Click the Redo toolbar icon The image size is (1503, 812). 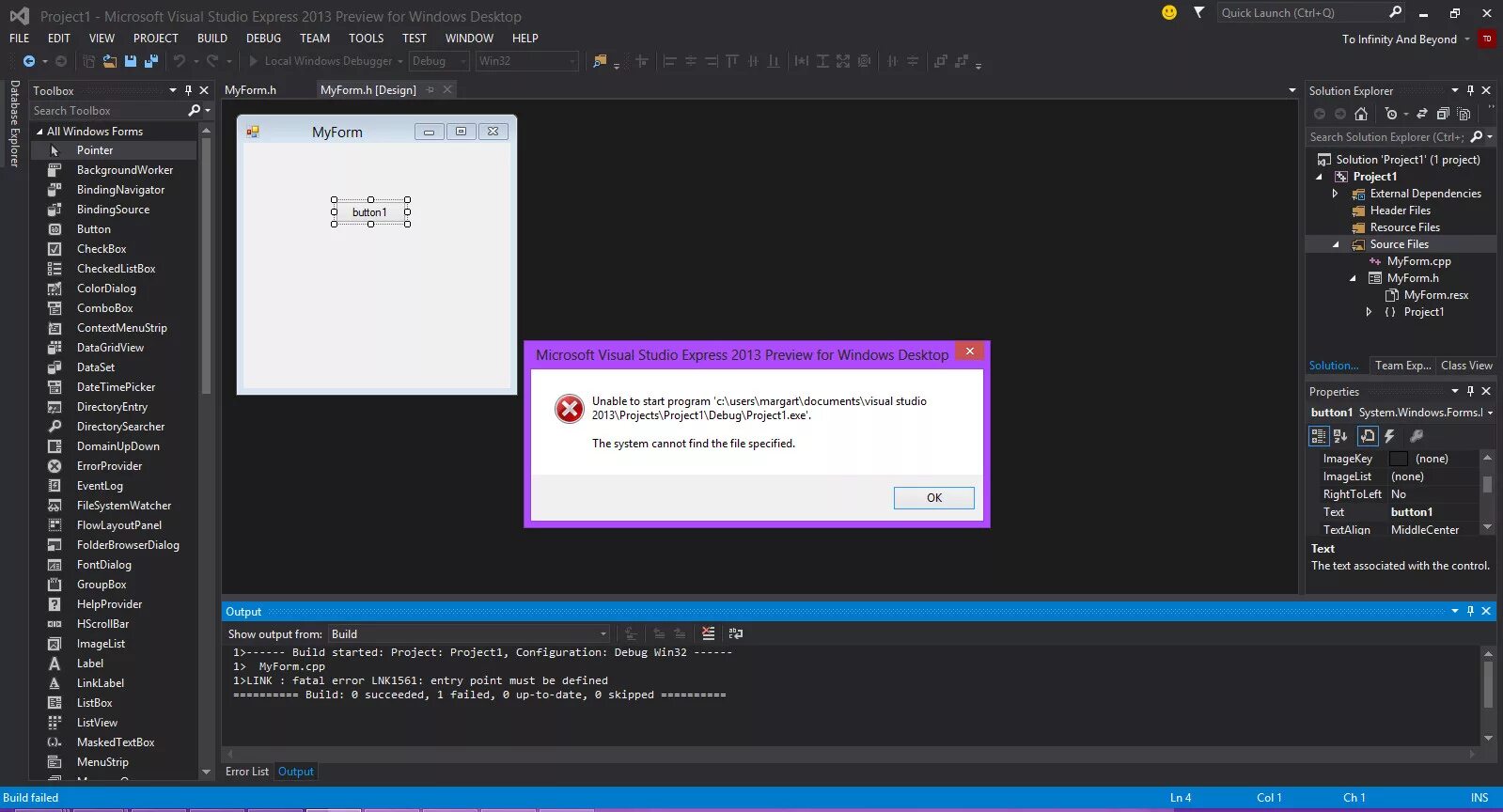click(212, 61)
